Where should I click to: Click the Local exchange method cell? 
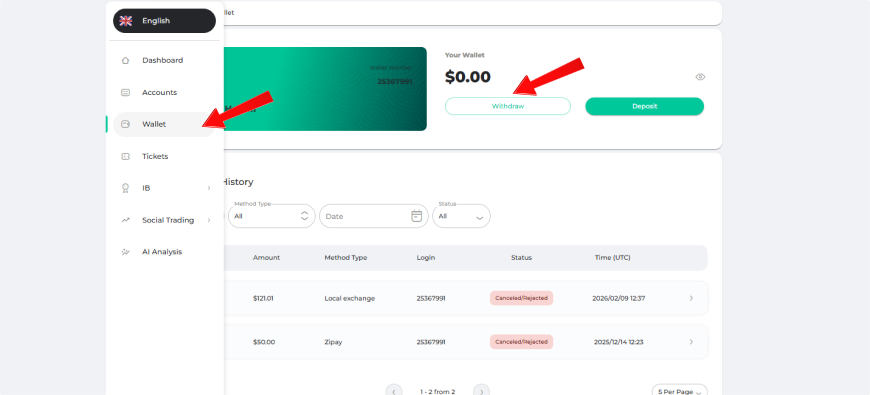point(350,298)
